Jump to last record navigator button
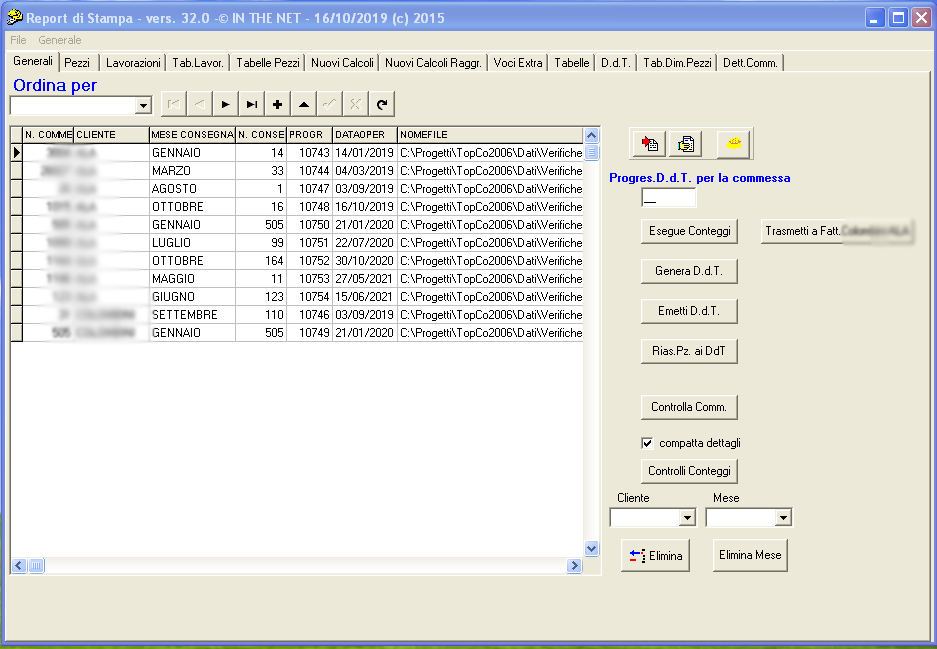 252,105
